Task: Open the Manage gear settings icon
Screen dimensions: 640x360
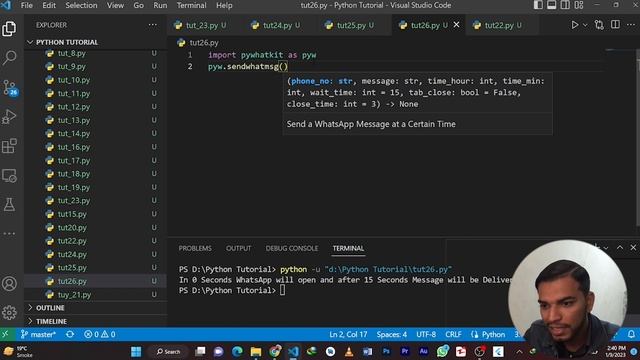Action: pyautogui.click(x=9, y=313)
